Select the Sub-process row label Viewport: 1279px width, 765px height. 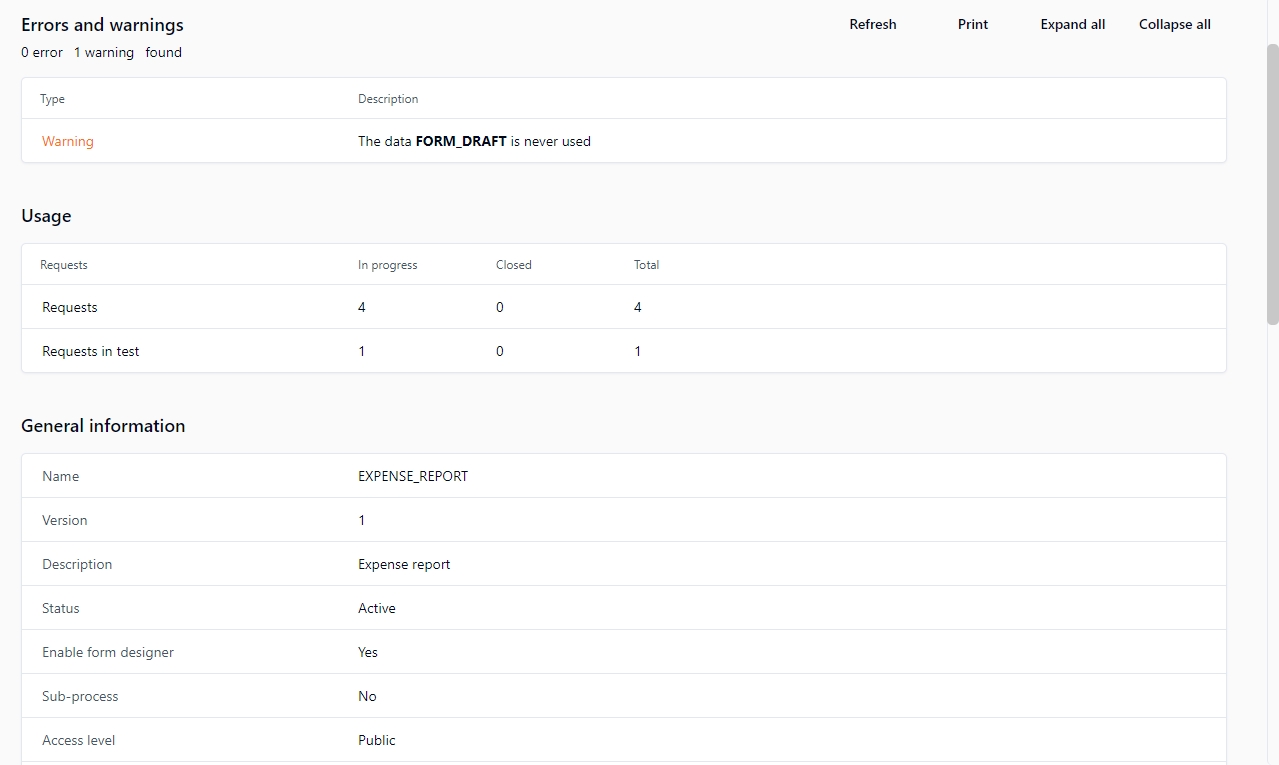pyautogui.click(x=80, y=697)
